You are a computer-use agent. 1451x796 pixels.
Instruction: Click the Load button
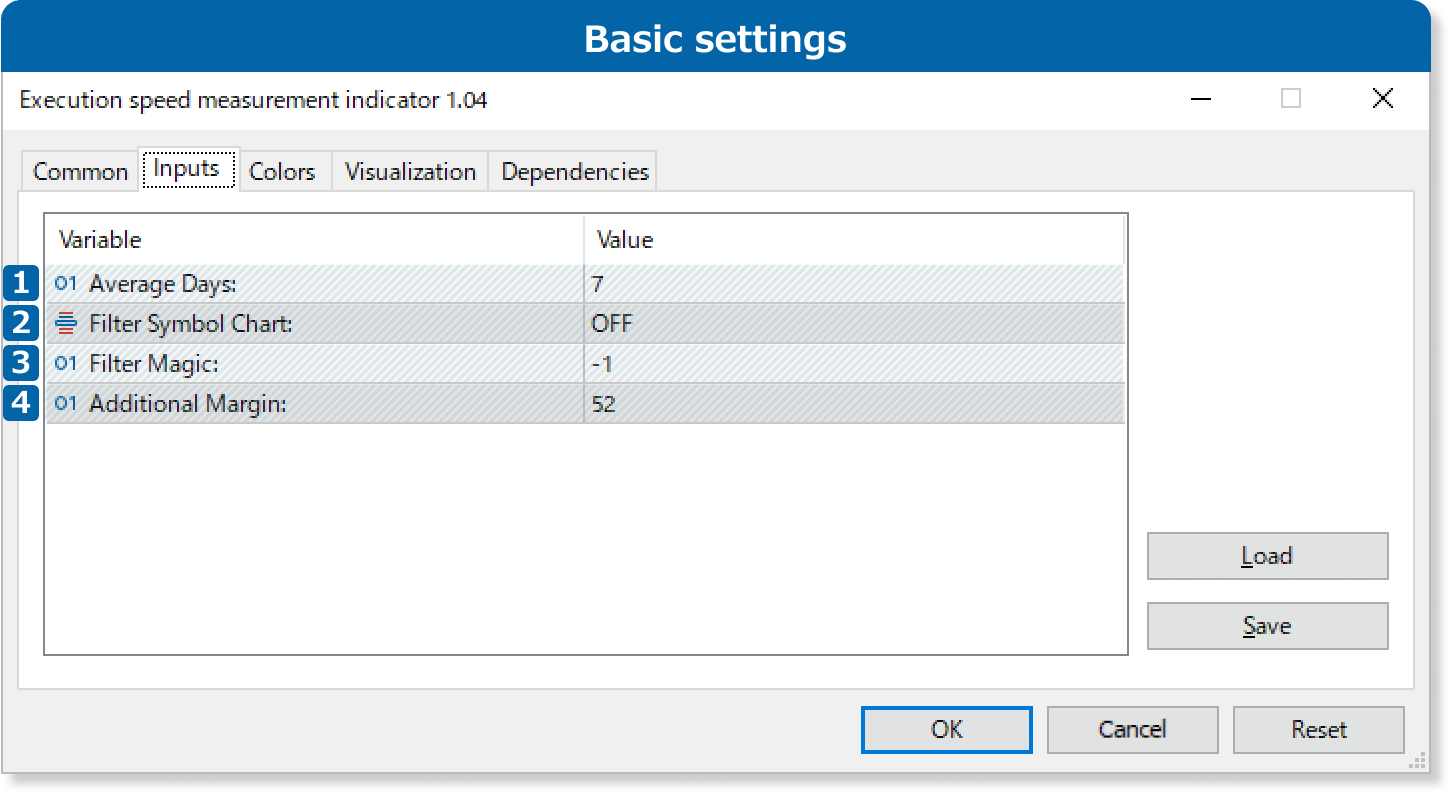(1267, 556)
